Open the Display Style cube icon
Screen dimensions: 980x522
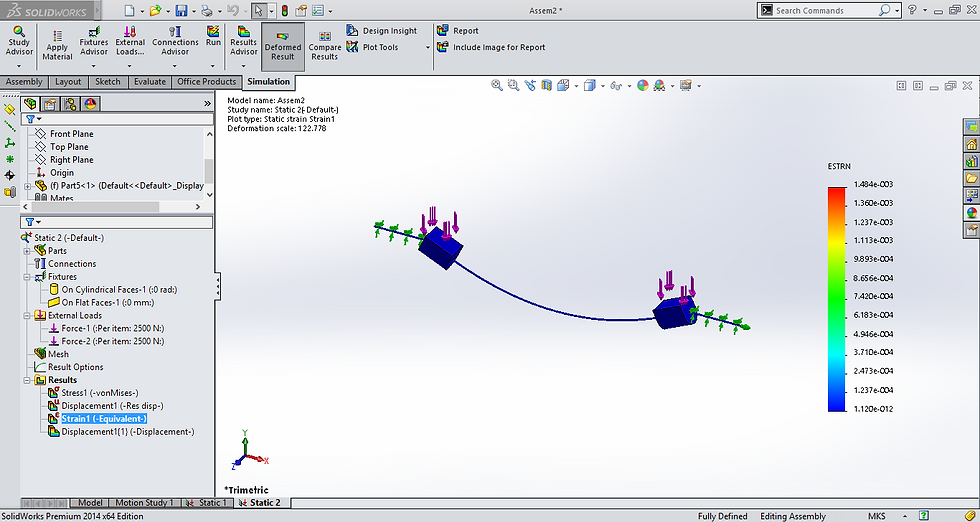589,86
